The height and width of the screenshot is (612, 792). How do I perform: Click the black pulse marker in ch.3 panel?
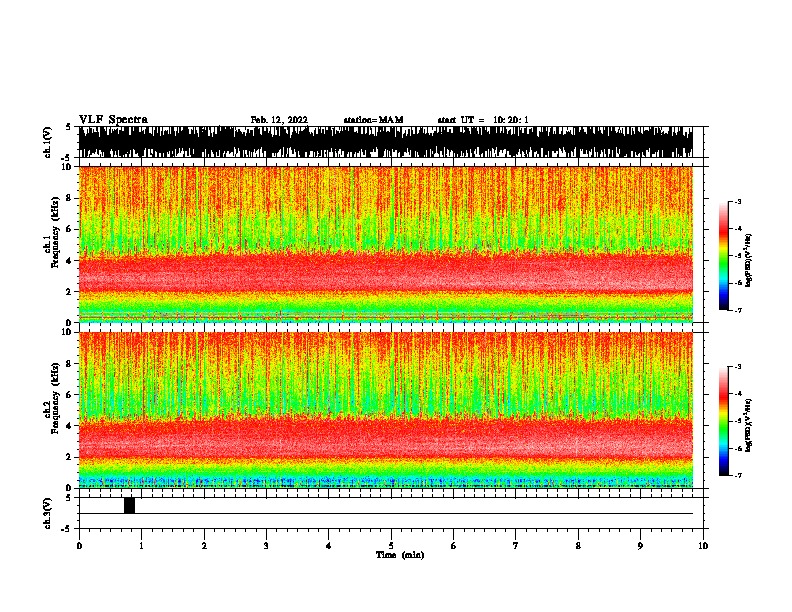point(129,505)
